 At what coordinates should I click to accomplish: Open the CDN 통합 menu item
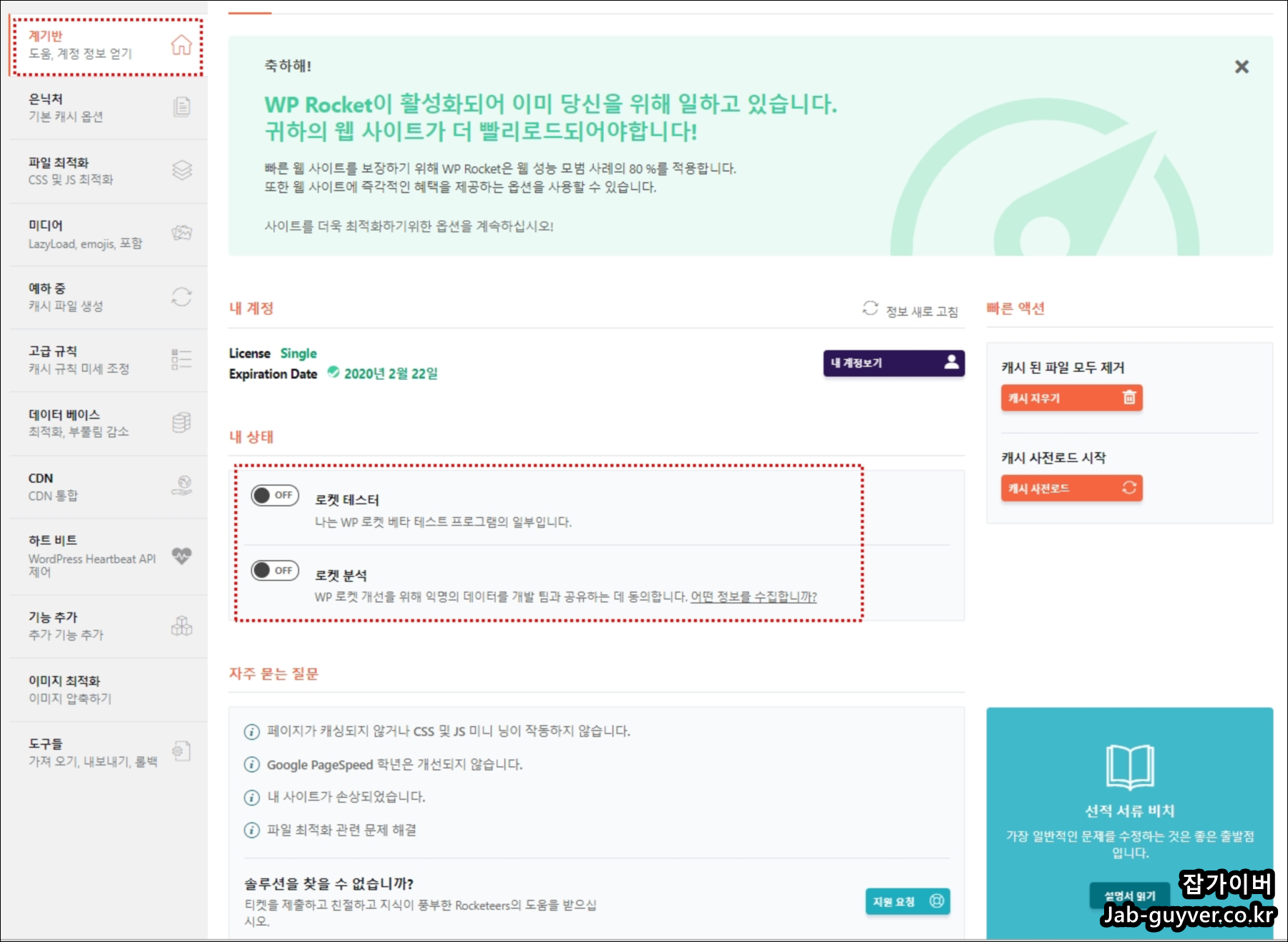coord(109,486)
